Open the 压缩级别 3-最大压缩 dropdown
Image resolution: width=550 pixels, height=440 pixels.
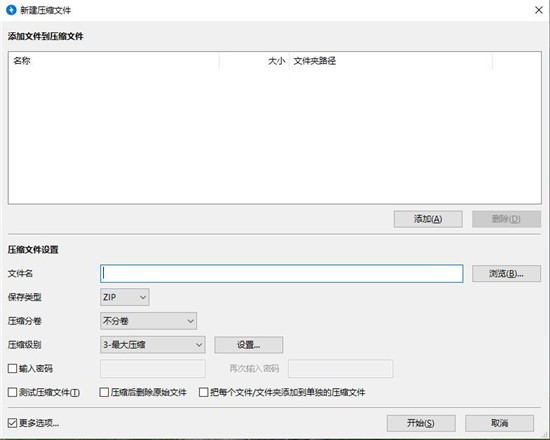coord(153,345)
